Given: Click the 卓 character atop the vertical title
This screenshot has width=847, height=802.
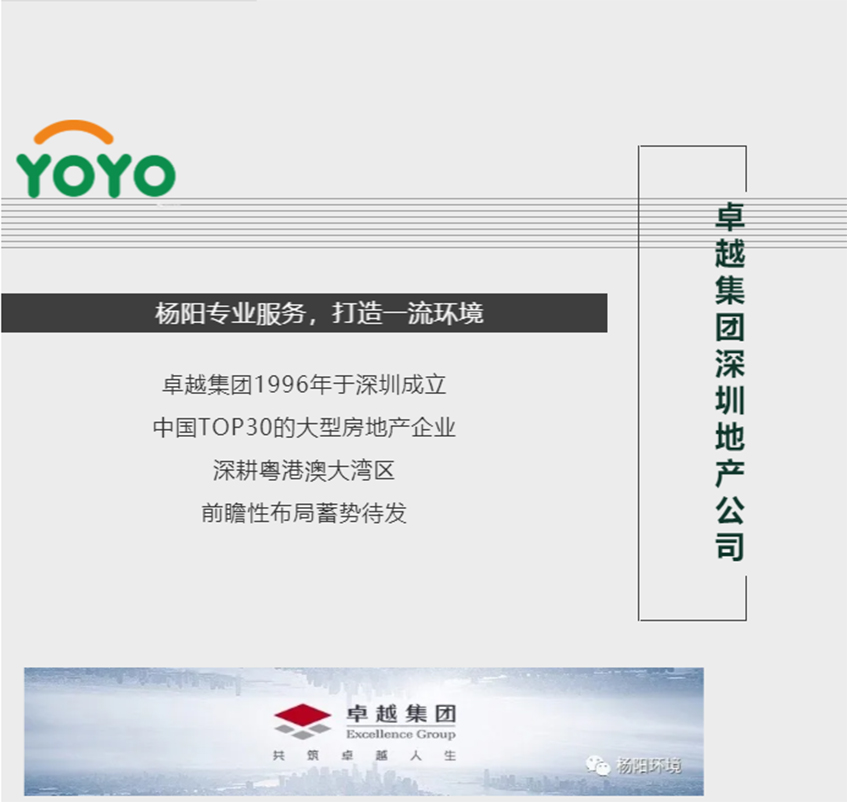Looking at the screenshot, I should pyautogui.click(x=731, y=218).
